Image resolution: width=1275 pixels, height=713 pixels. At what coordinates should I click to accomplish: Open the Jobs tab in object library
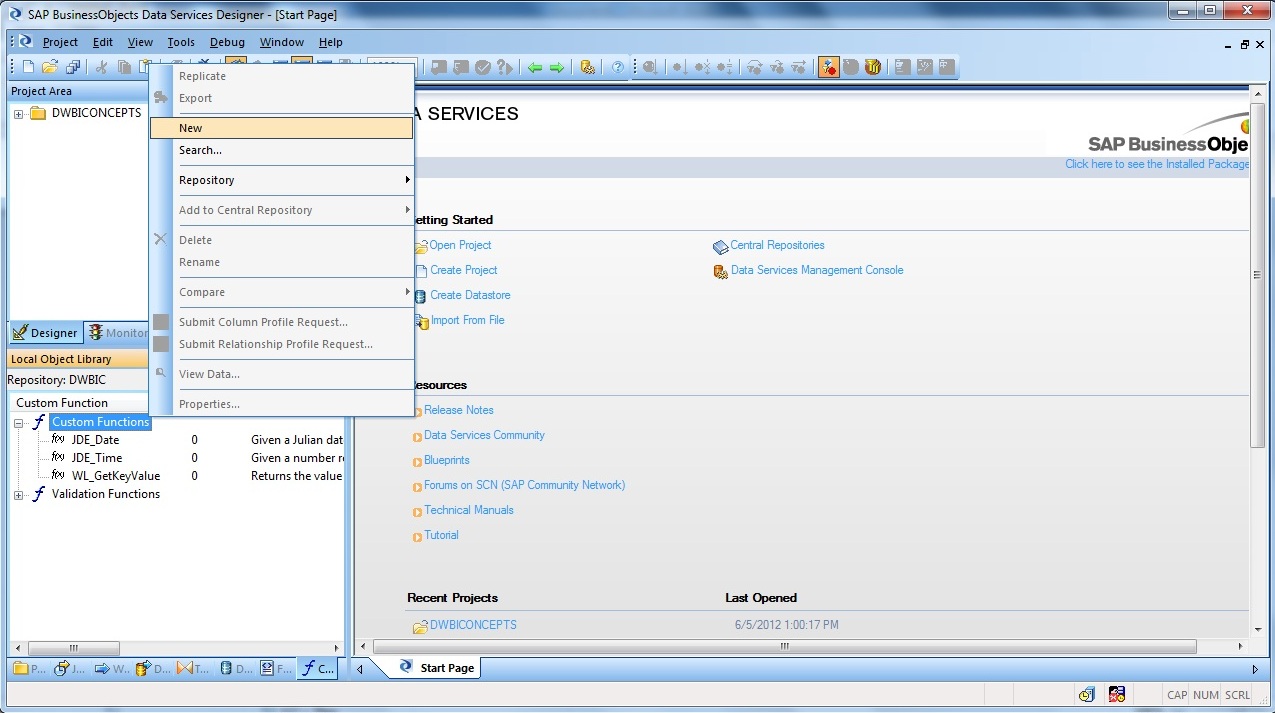click(69, 668)
